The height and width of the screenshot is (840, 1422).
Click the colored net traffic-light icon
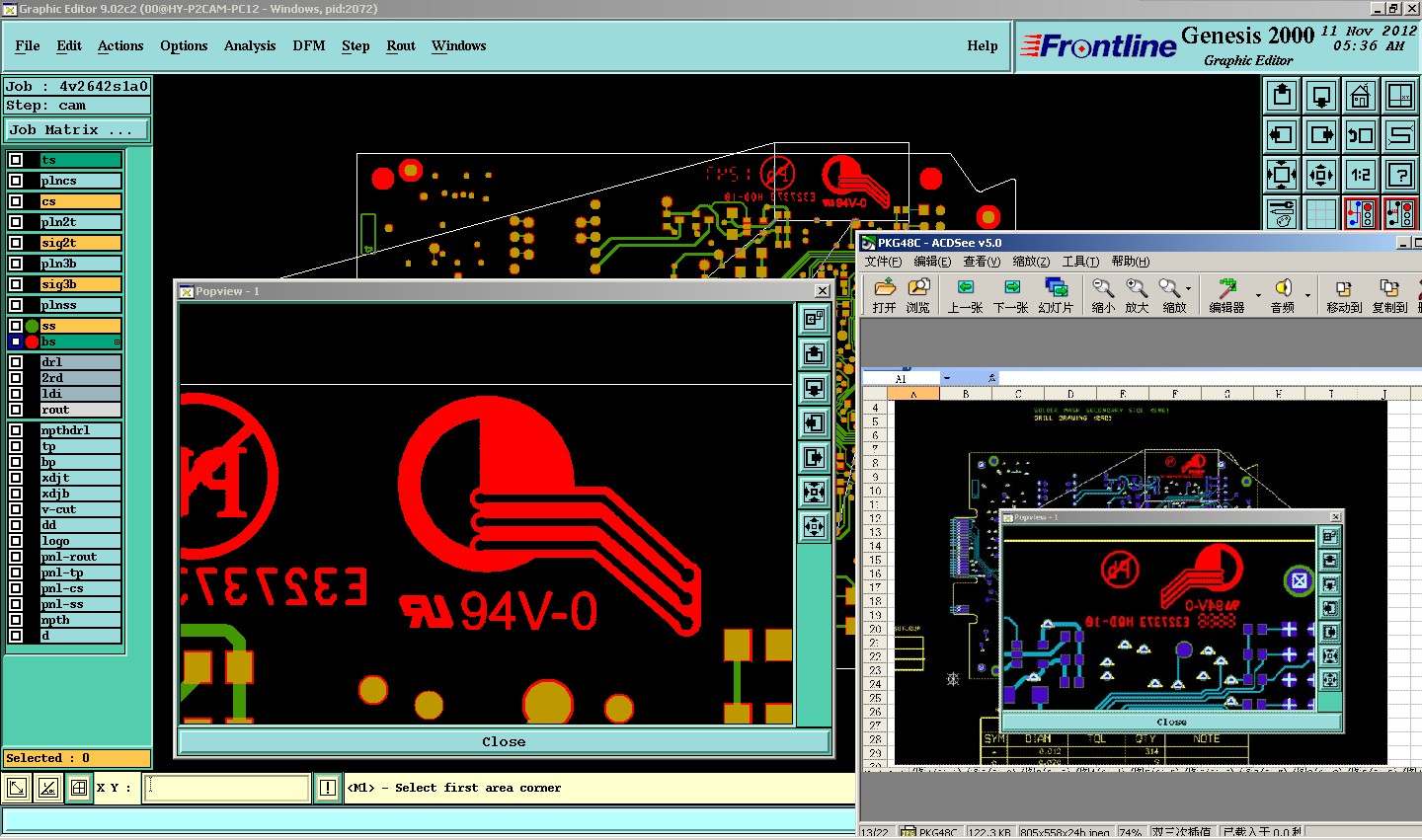1361,213
